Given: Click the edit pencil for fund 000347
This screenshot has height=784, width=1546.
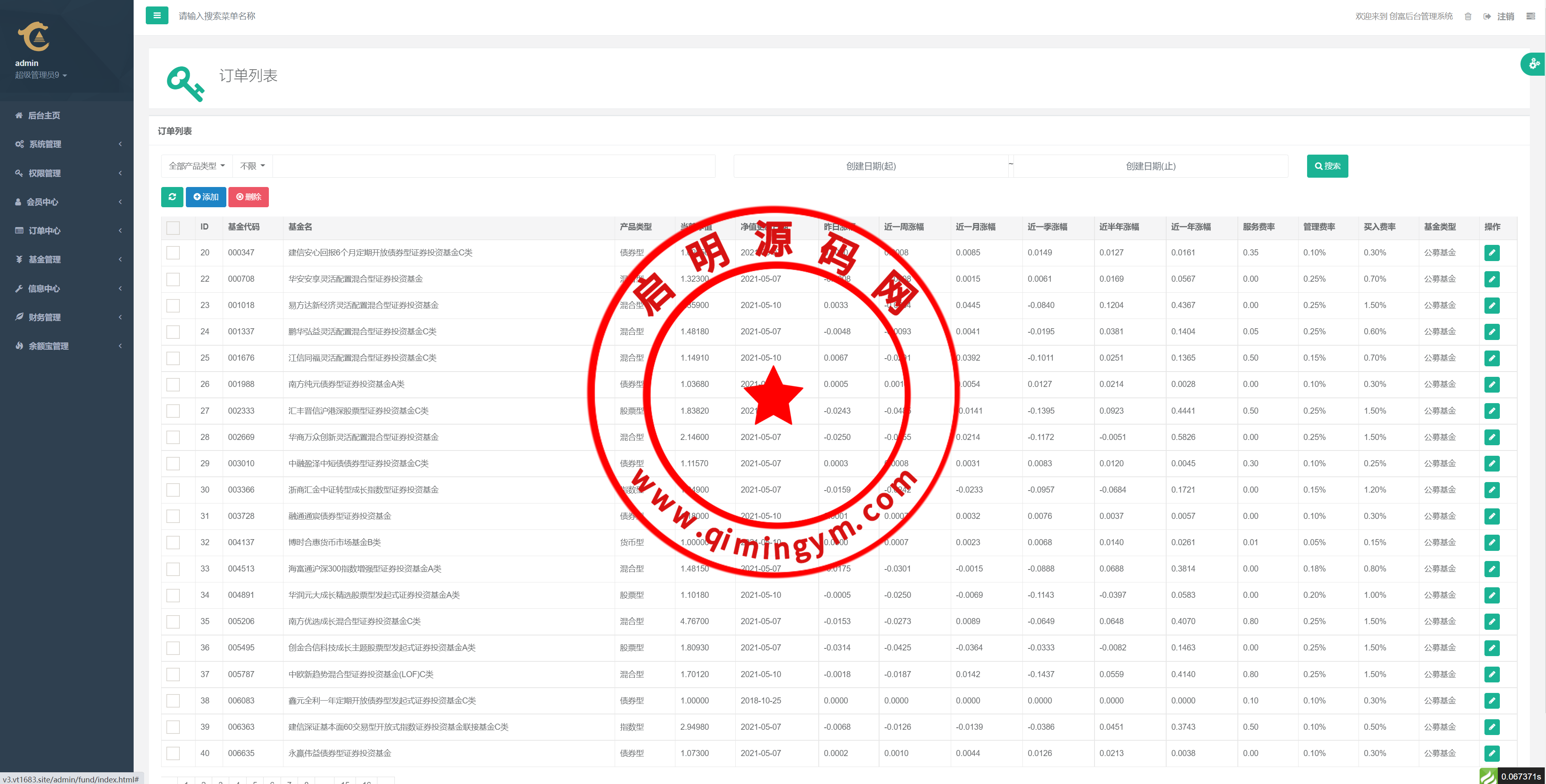Looking at the screenshot, I should click(1491, 253).
